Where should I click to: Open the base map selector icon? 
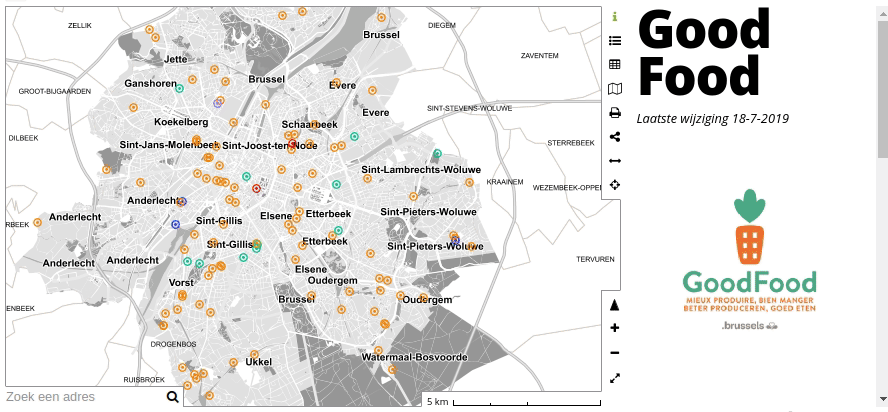click(x=615, y=89)
